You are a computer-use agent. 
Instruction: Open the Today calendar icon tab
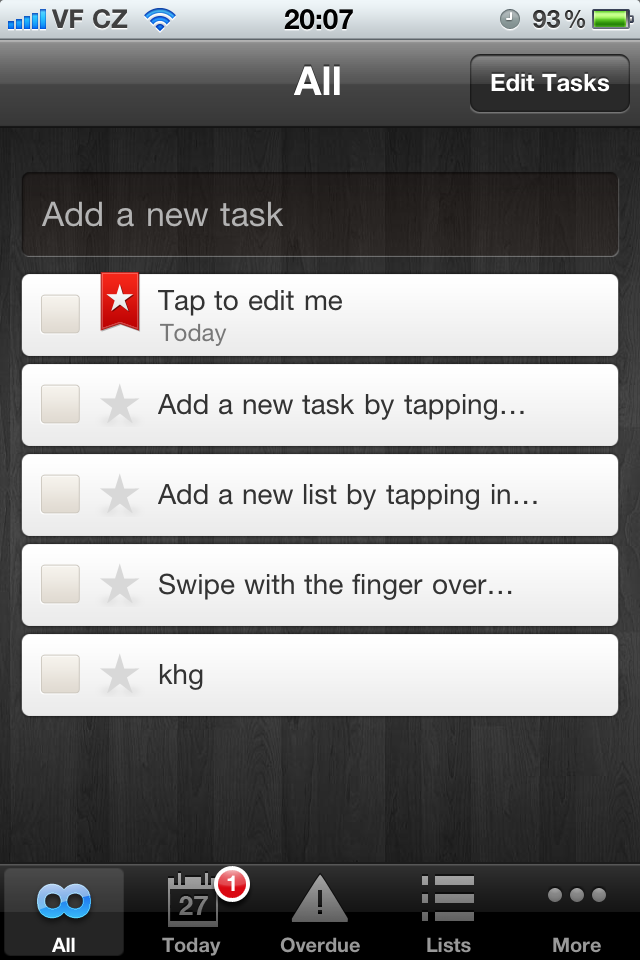pos(192,913)
